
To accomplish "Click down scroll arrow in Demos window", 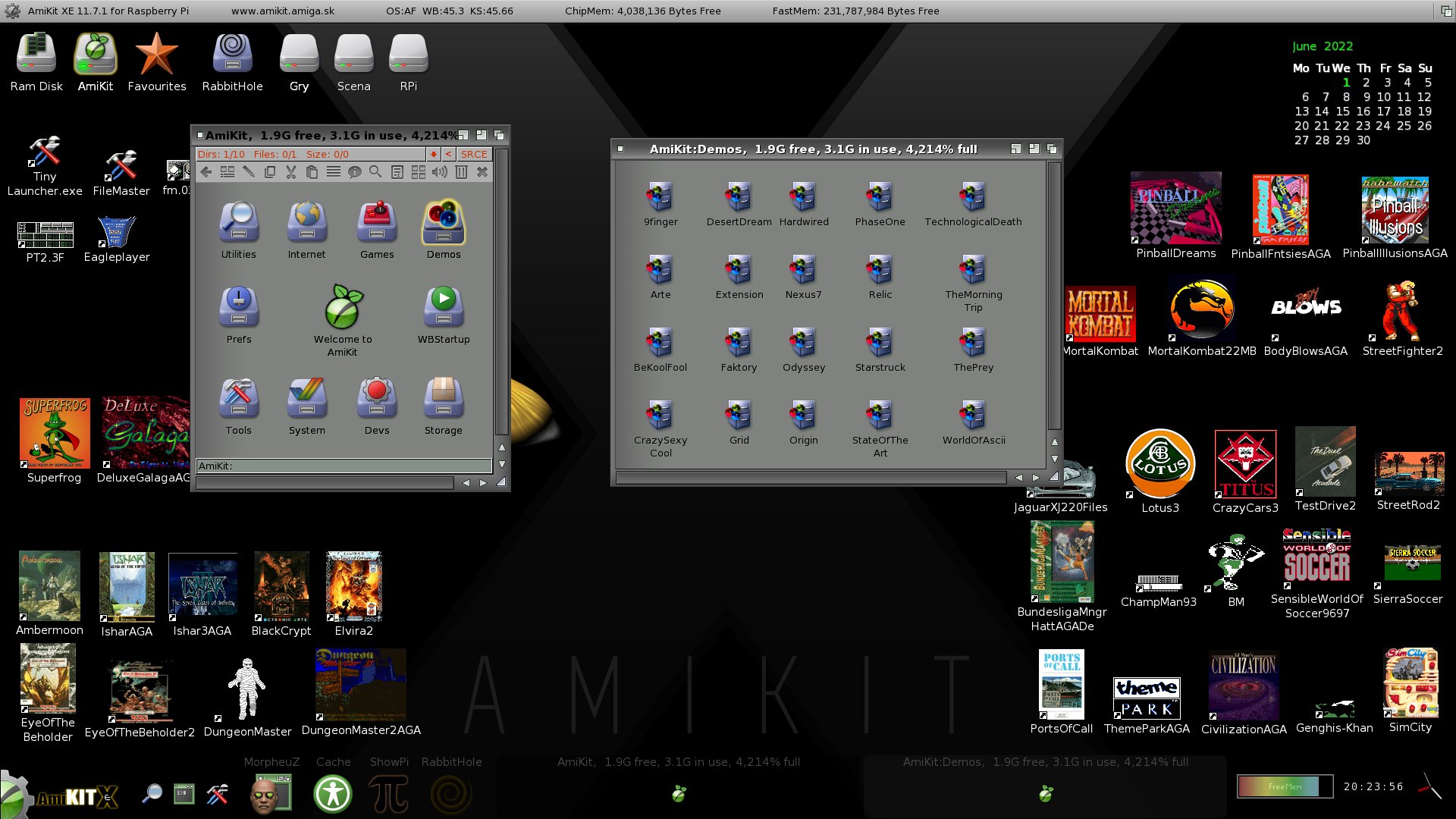I will click(x=1054, y=459).
